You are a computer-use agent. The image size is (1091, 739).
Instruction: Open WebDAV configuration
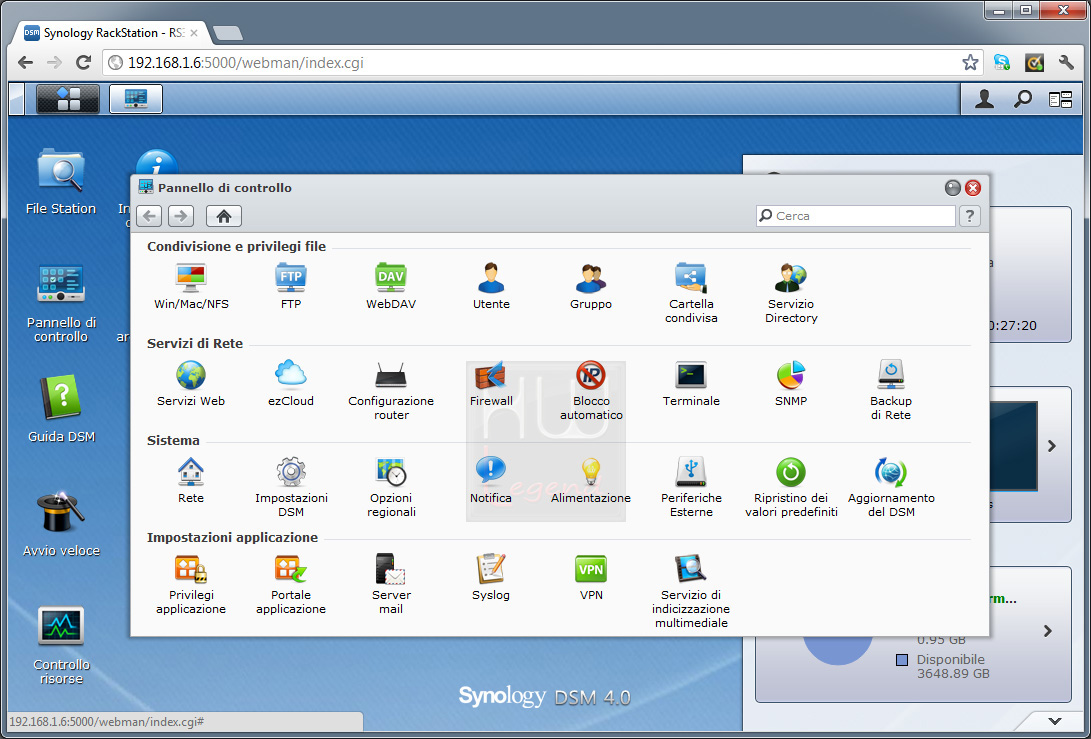point(391,286)
